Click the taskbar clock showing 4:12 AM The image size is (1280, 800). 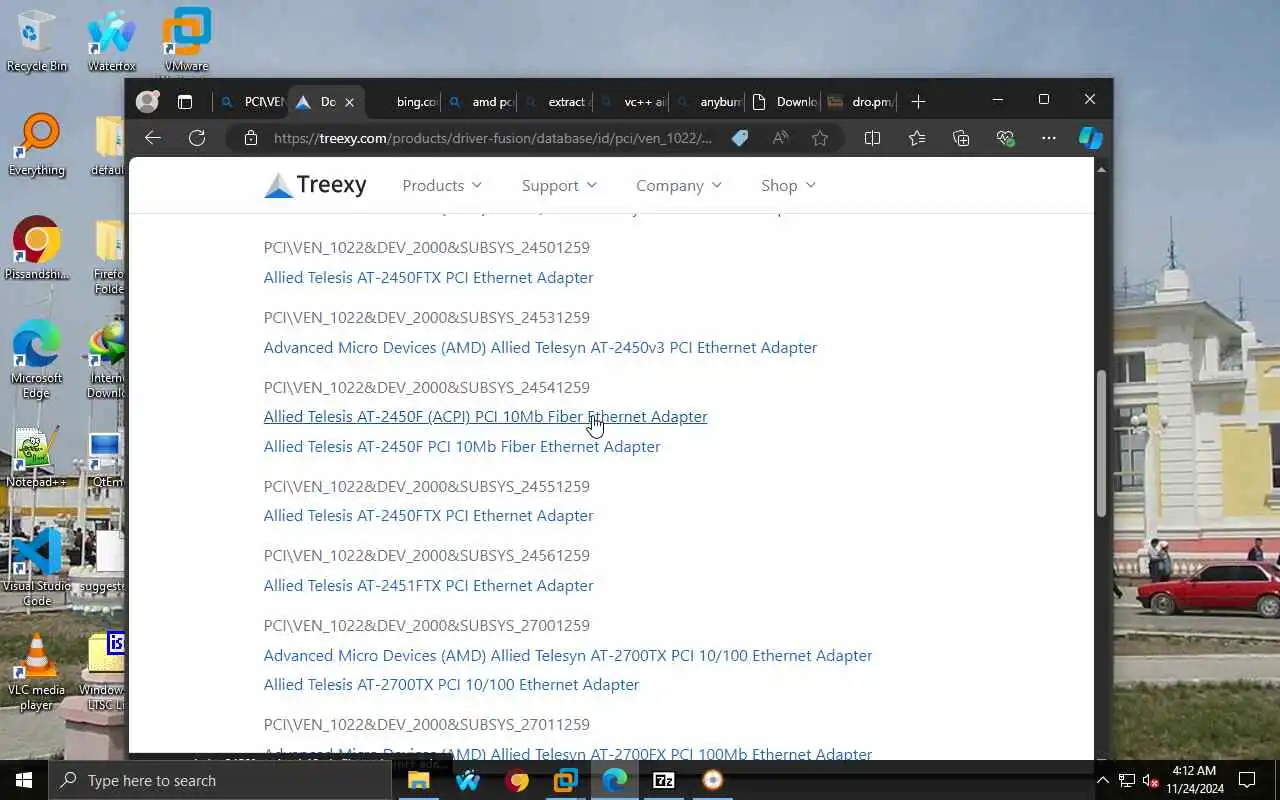tap(1193, 780)
